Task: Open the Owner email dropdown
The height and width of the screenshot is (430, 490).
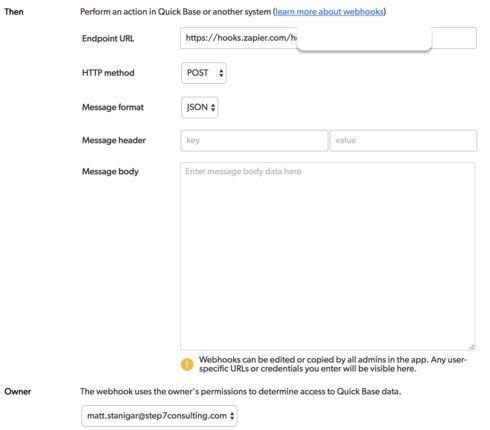Action: click(159, 416)
